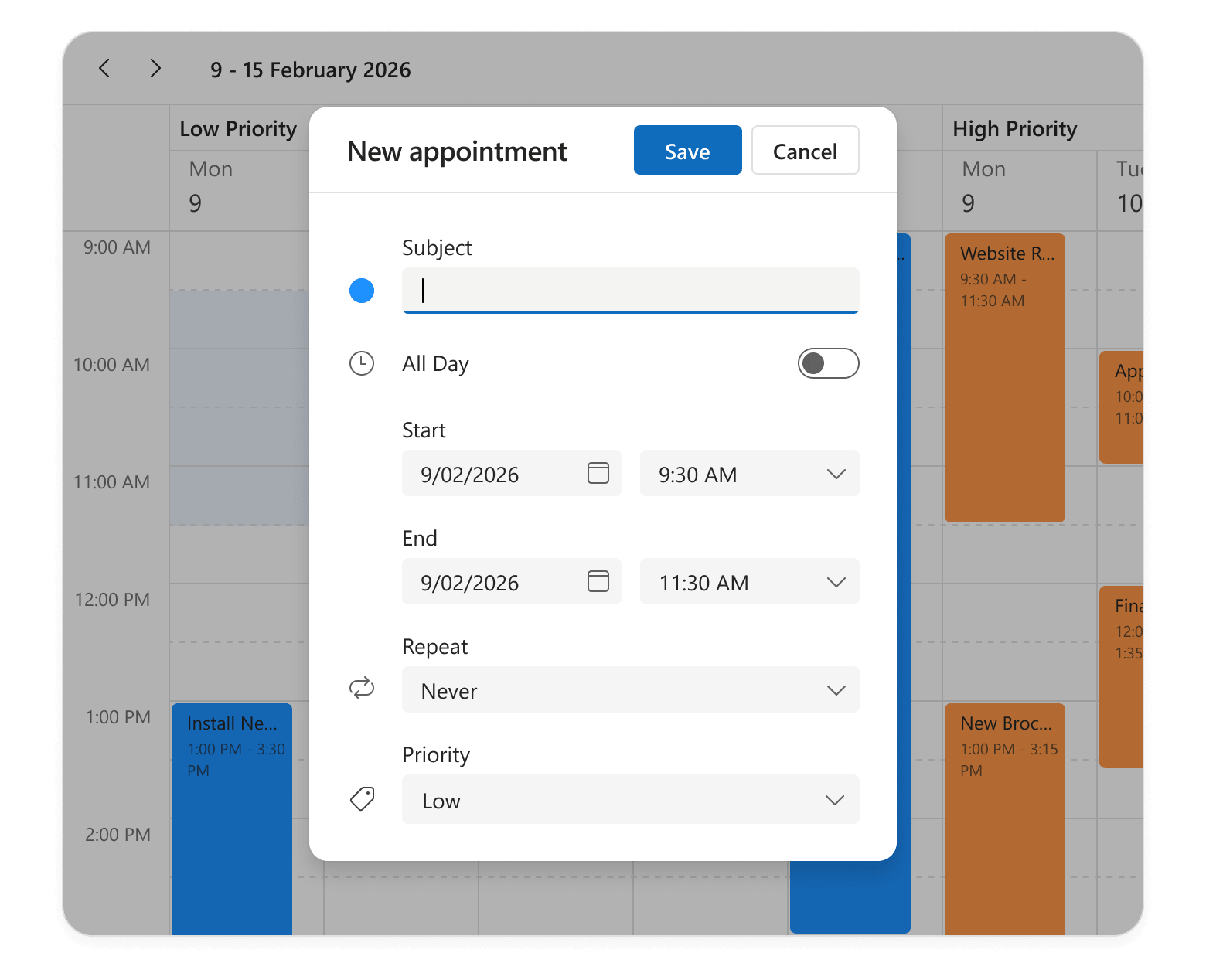
Task: Click the 10:00 AM time label
Action: coord(111,365)
